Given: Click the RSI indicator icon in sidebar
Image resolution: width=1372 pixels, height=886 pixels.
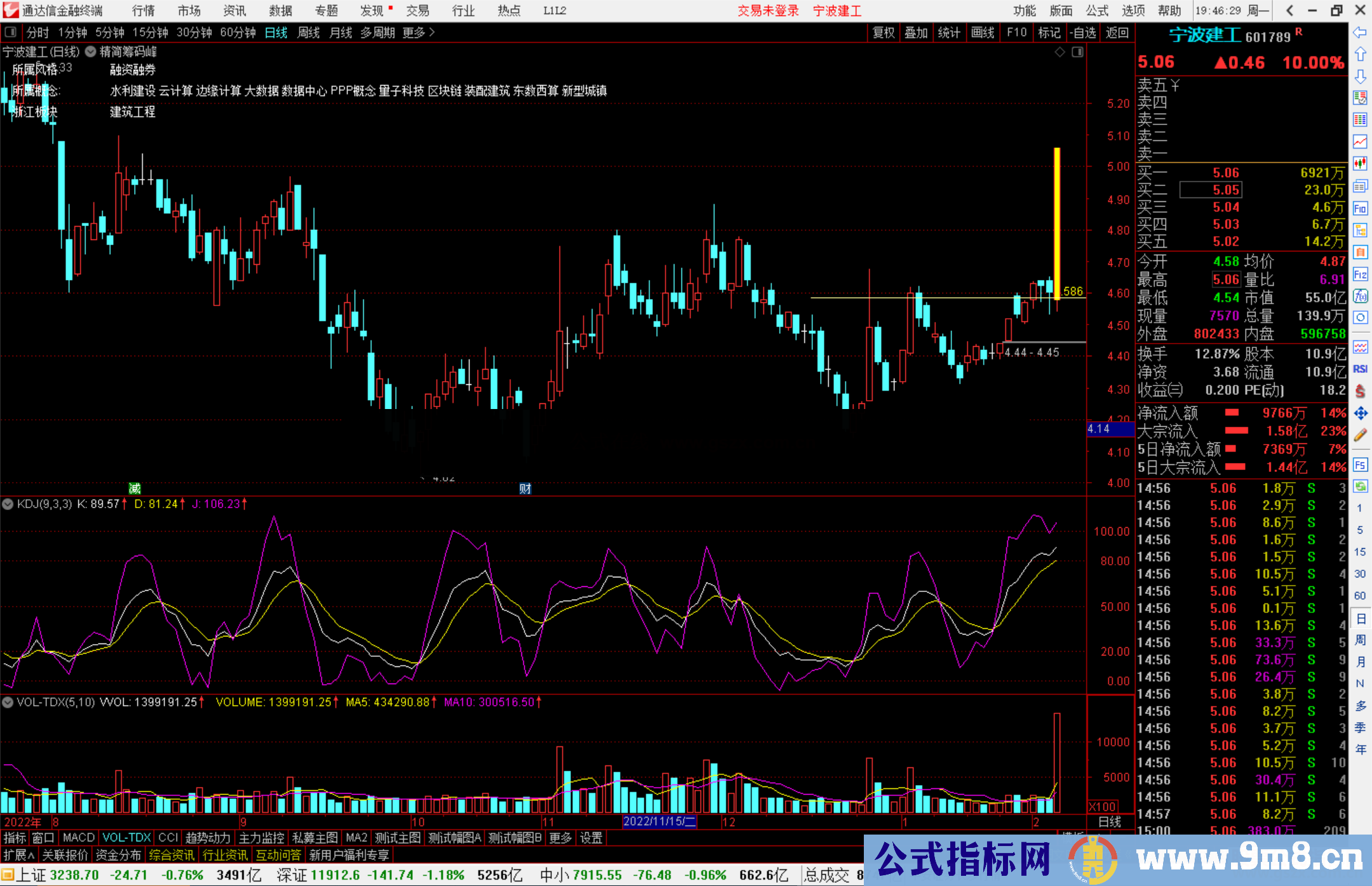Looking at the screenshot, I should [1360, 369].
